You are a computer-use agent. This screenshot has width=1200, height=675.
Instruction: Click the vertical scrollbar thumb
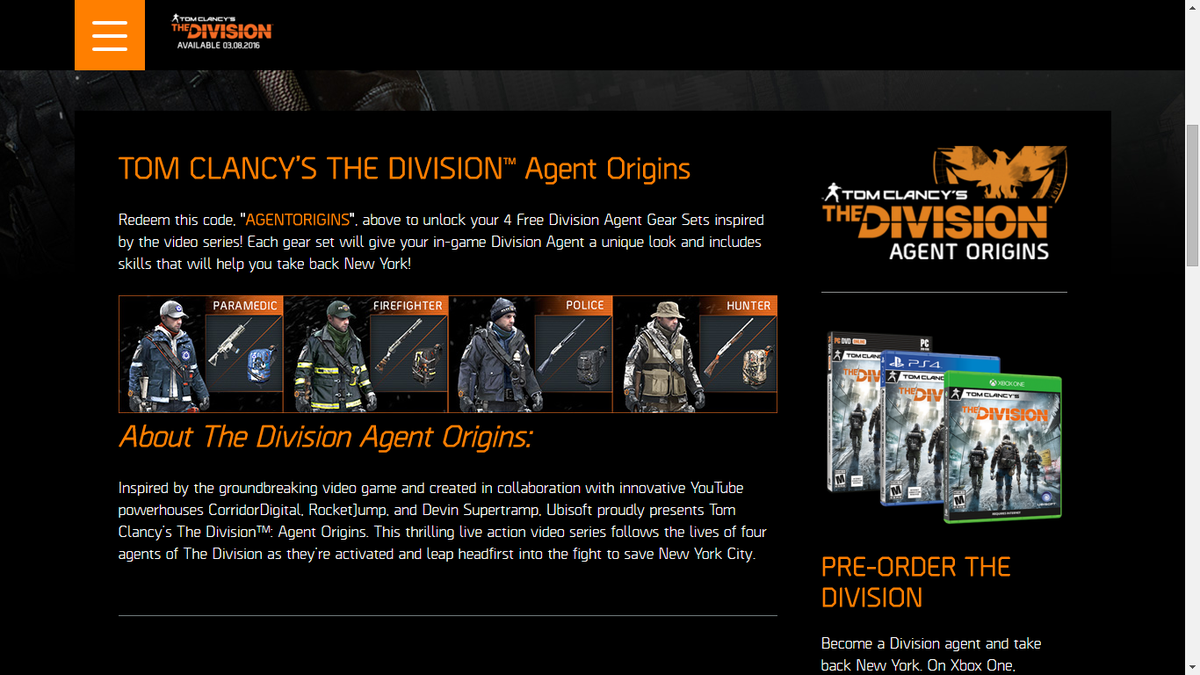(1192, 195)
